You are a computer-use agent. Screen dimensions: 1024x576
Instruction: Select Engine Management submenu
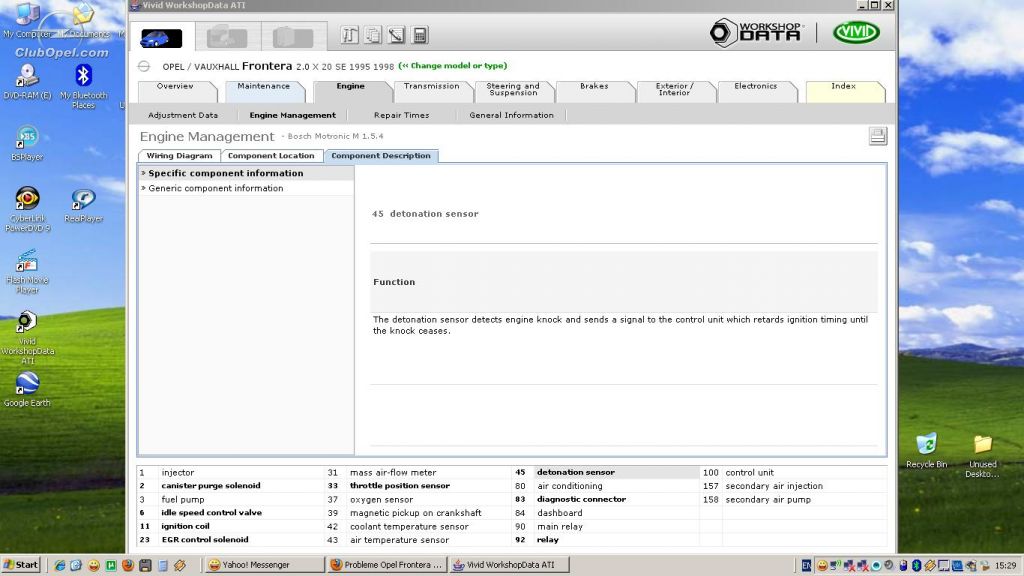coord(293,115)
